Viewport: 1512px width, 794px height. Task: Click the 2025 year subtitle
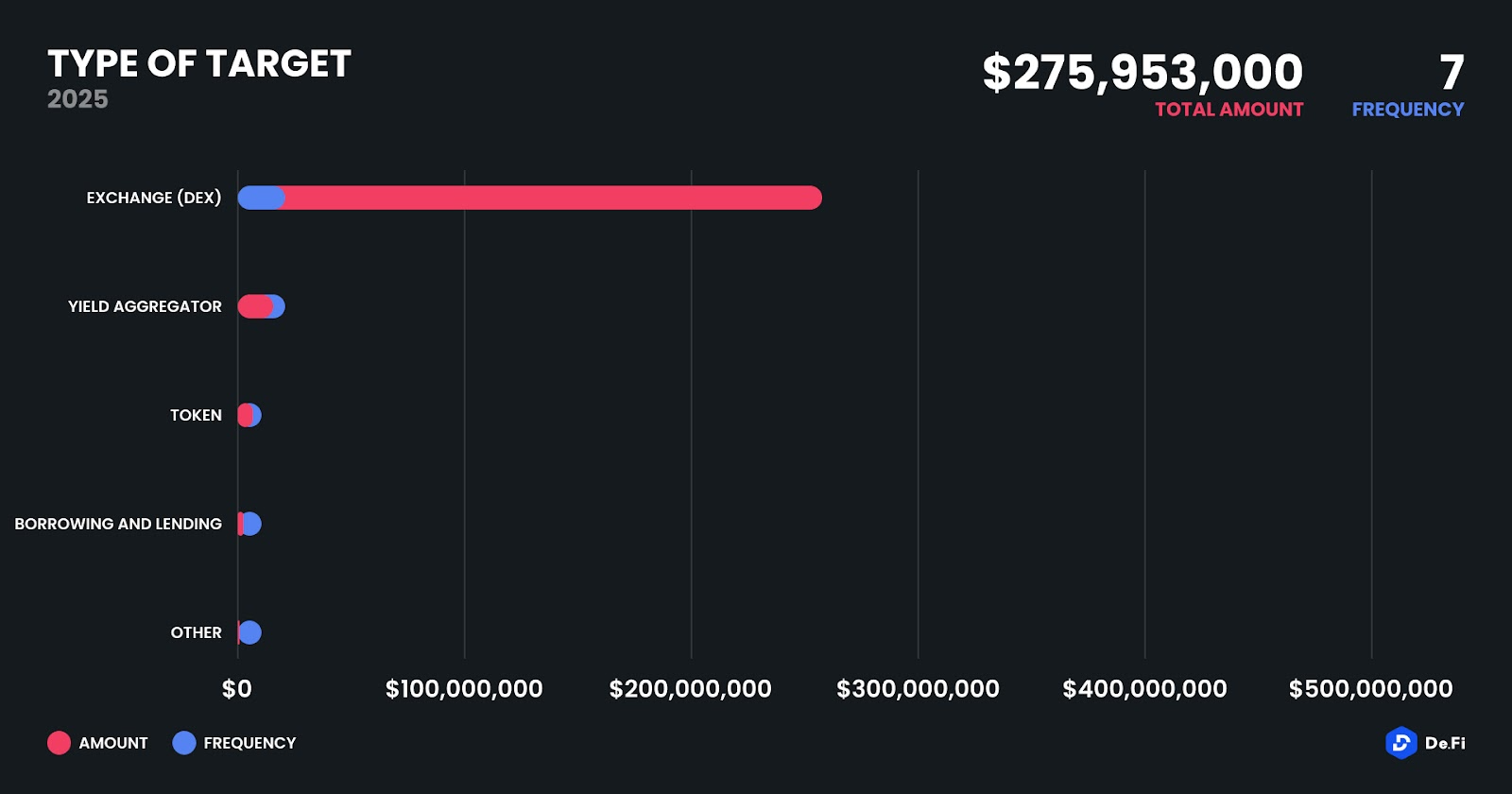(77, 99)
